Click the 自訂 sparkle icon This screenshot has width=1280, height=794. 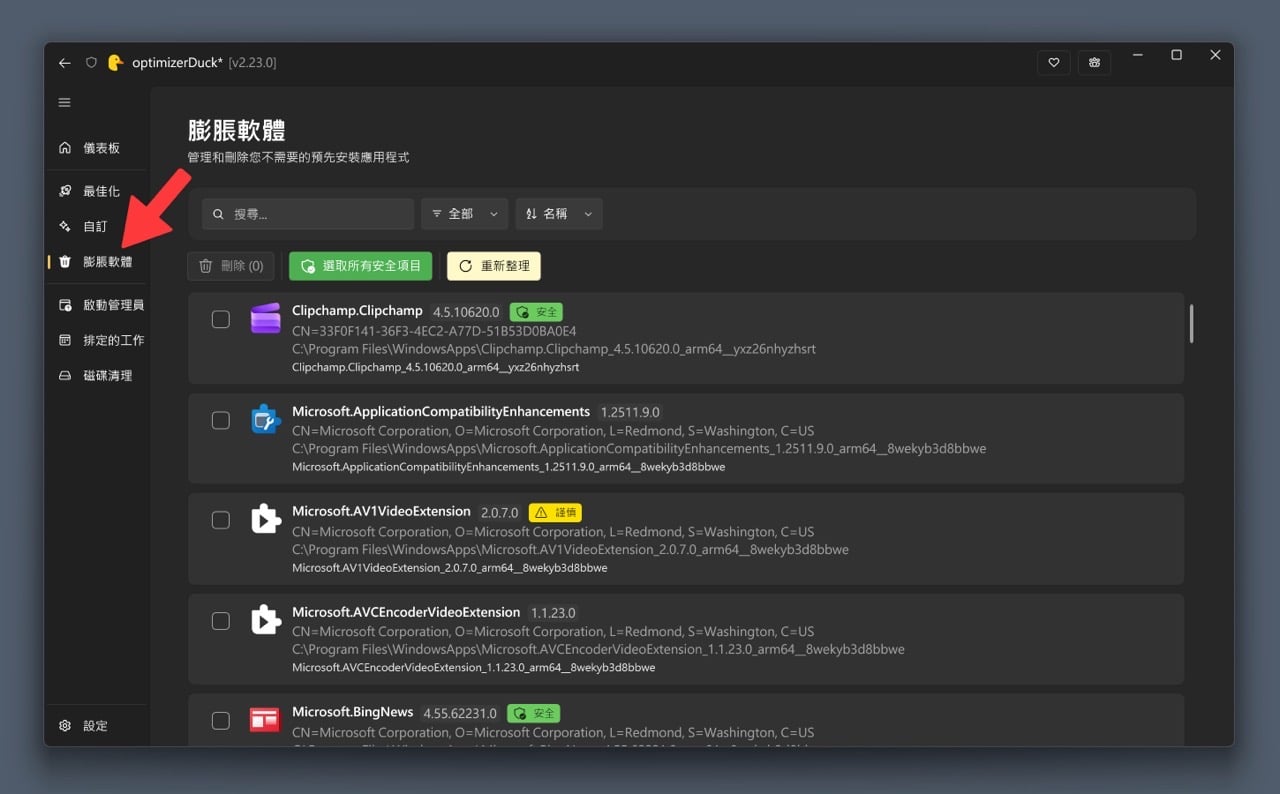pos(65,227)
